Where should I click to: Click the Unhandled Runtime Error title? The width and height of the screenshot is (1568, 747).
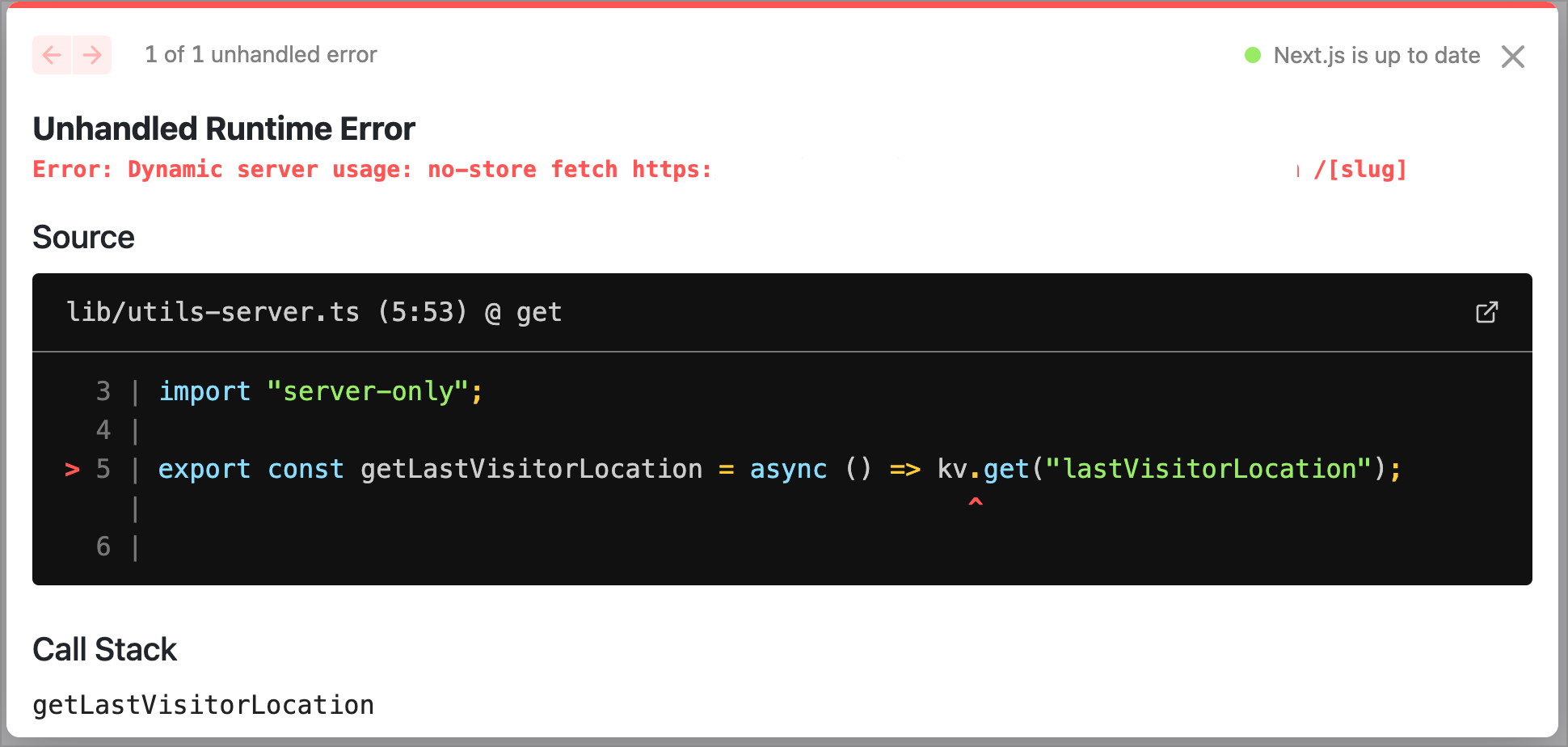pyautogui.click(x=224, y=128)
